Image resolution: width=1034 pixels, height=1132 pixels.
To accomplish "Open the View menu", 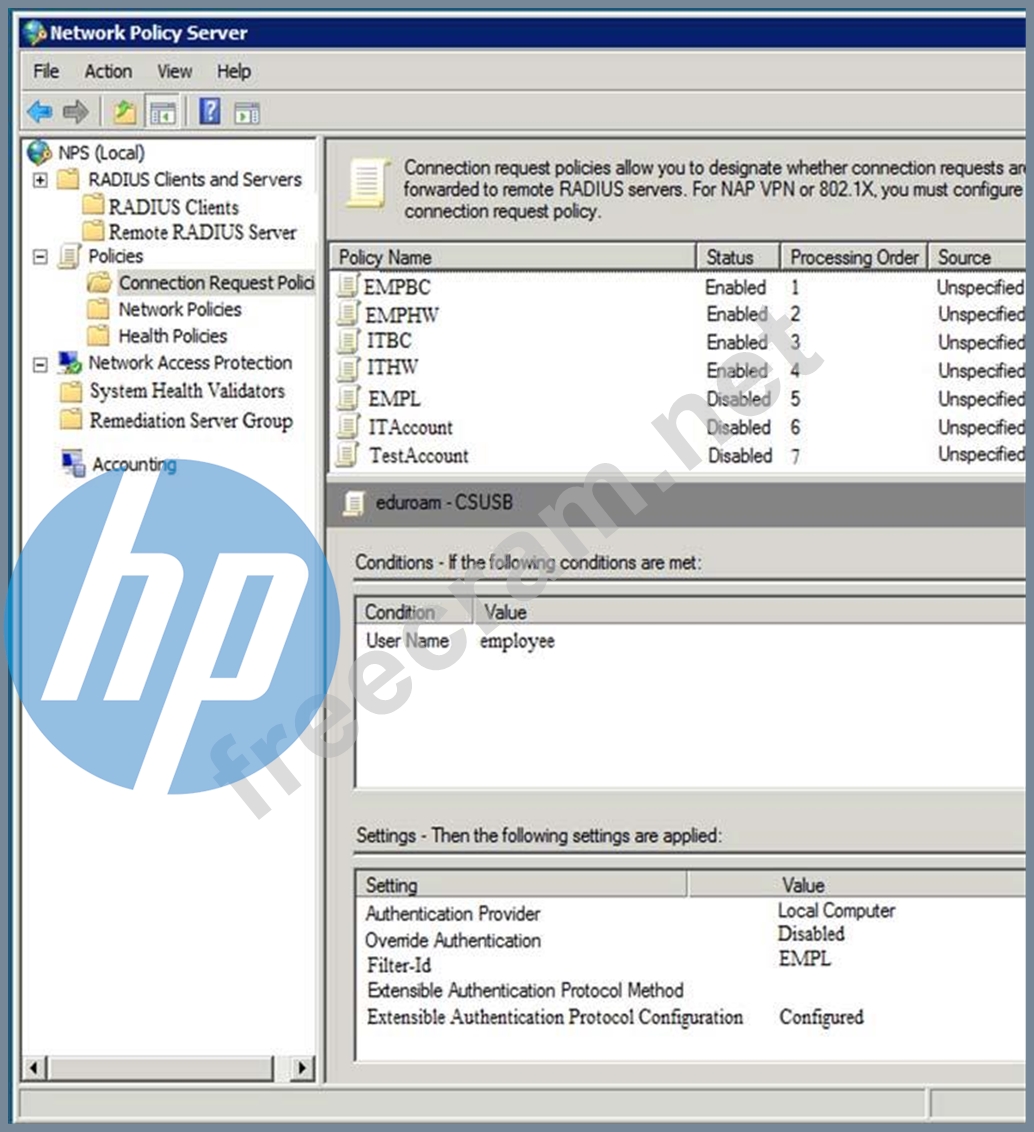I will (175, 71).
